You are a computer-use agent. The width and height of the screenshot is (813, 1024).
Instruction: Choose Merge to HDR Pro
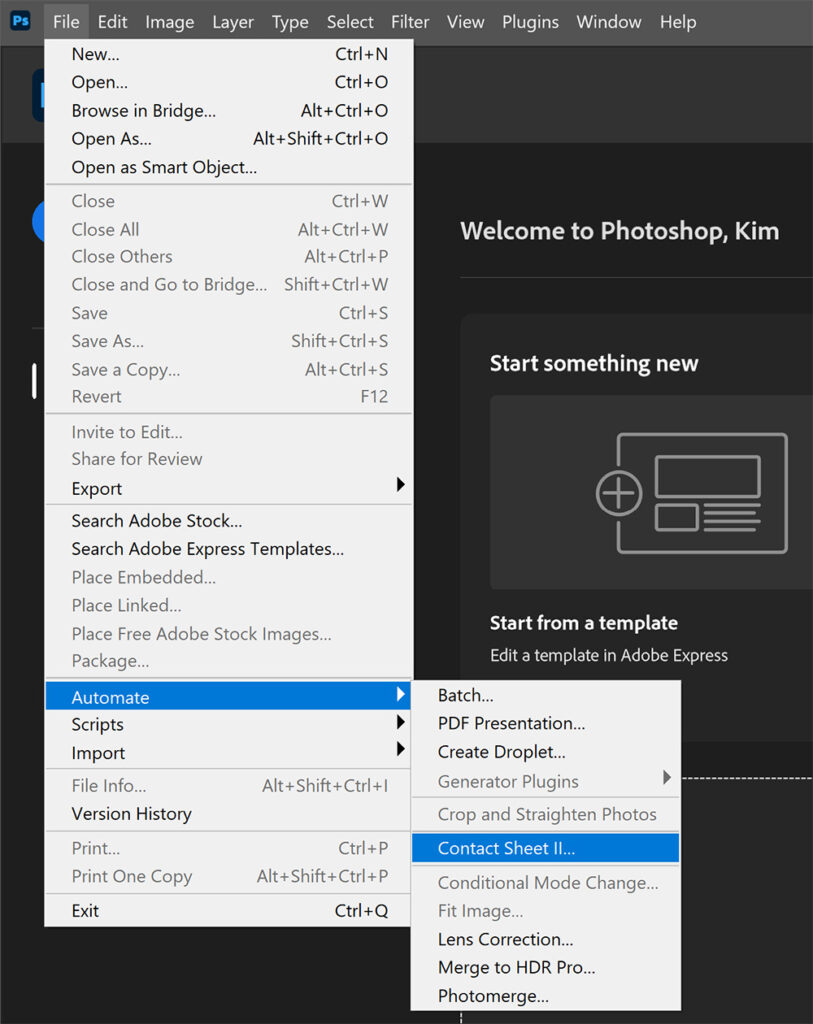click(516, 968)
